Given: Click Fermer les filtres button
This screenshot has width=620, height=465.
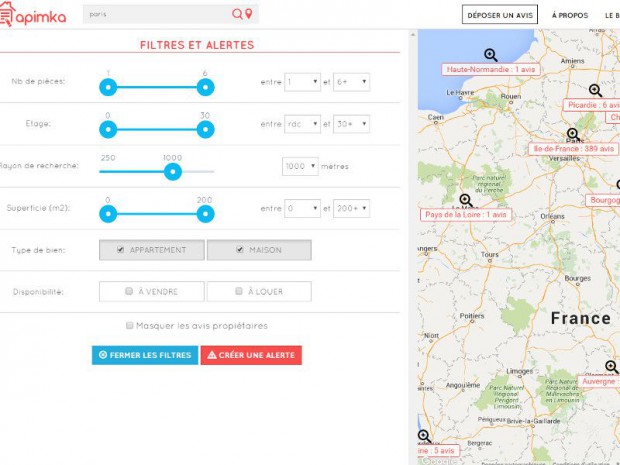Looking at the screenshot, I should [x=145, y=355].
